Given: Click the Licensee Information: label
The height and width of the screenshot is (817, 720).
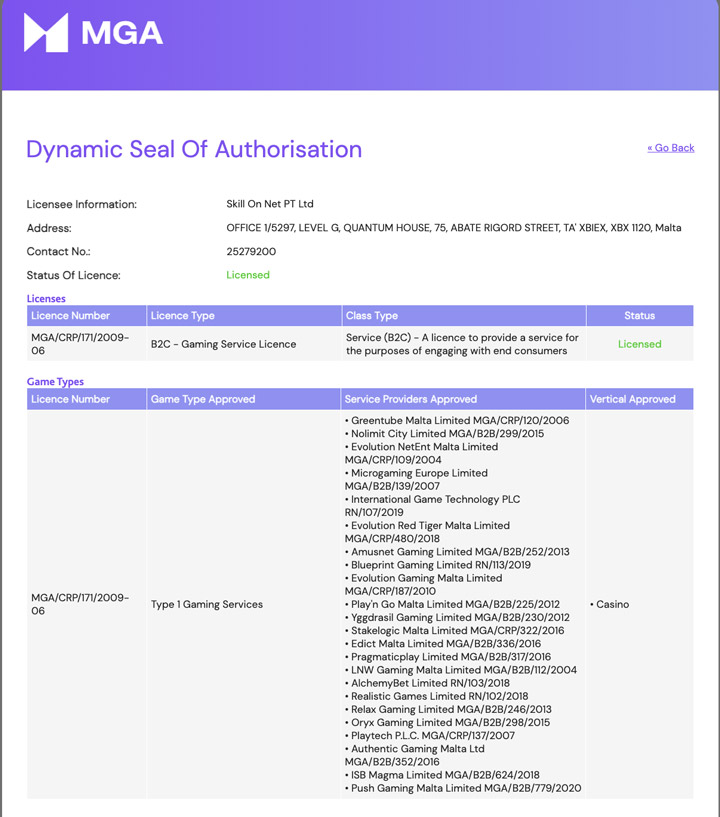Looking at the screenshot, I should [82, 204].
